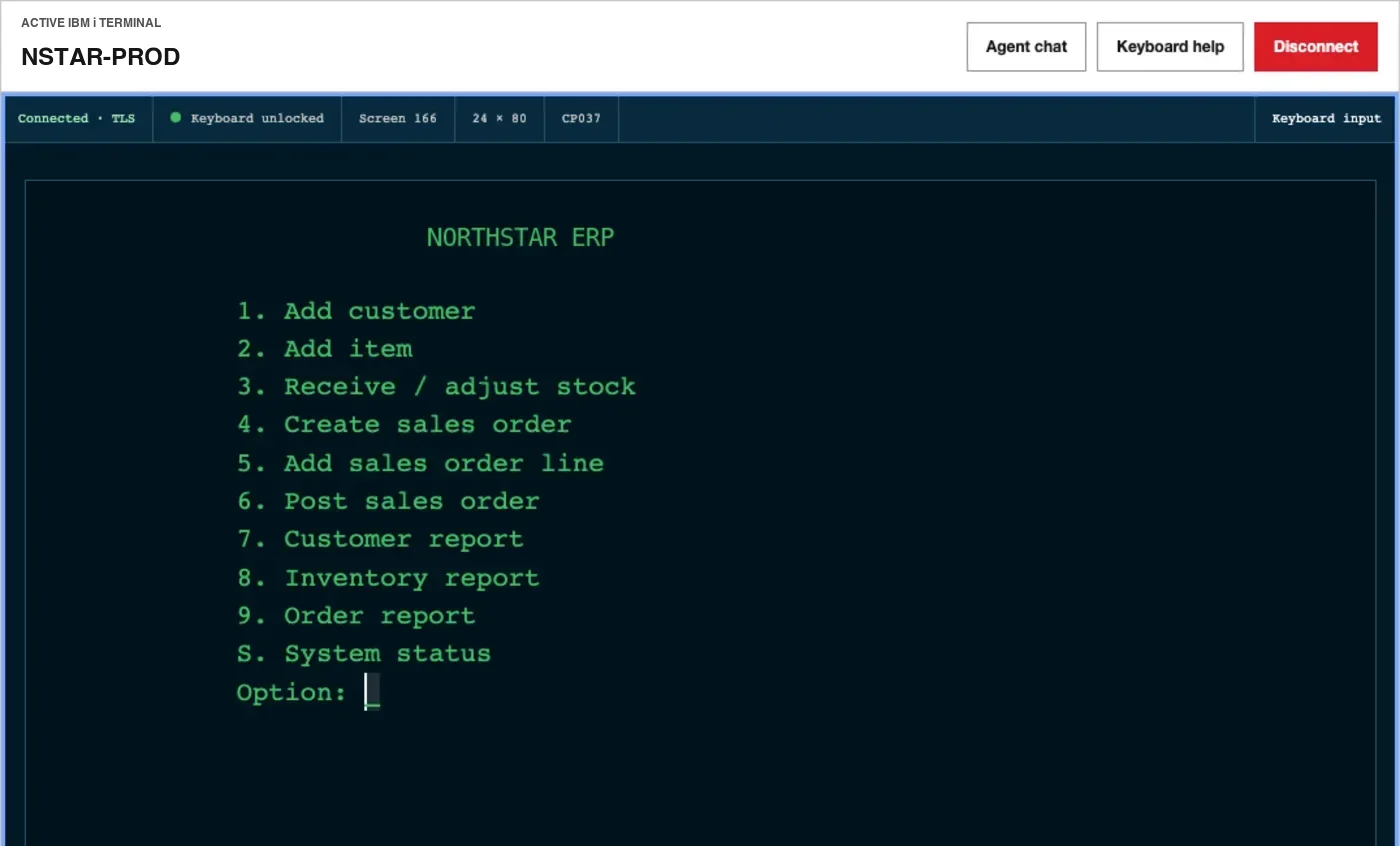1400x846 pixels.
Task: Select menu line 9. Order report
Action: [x=356, y=616]
